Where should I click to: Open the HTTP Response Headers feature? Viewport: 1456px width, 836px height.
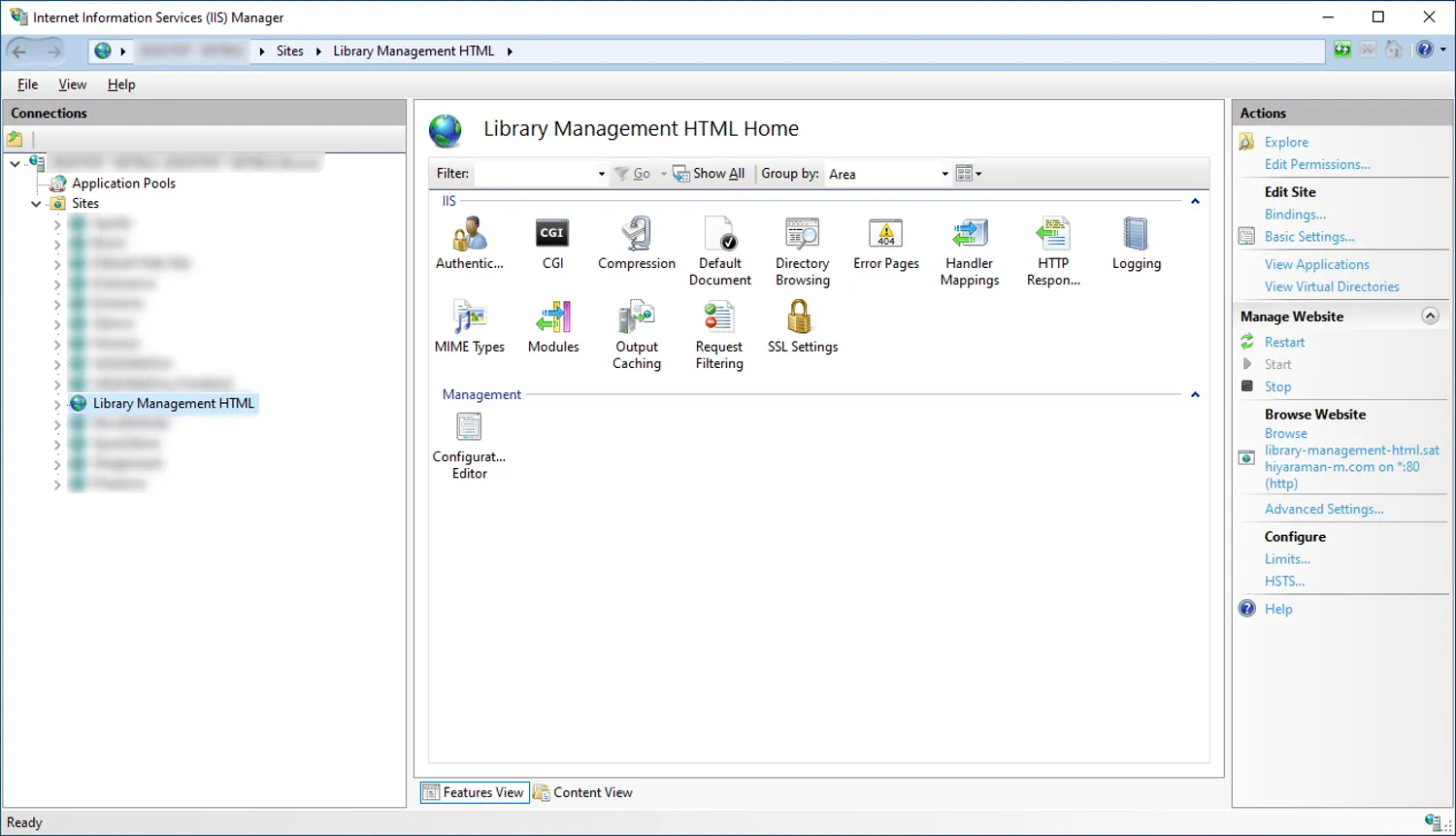(x=1053, y=251)
